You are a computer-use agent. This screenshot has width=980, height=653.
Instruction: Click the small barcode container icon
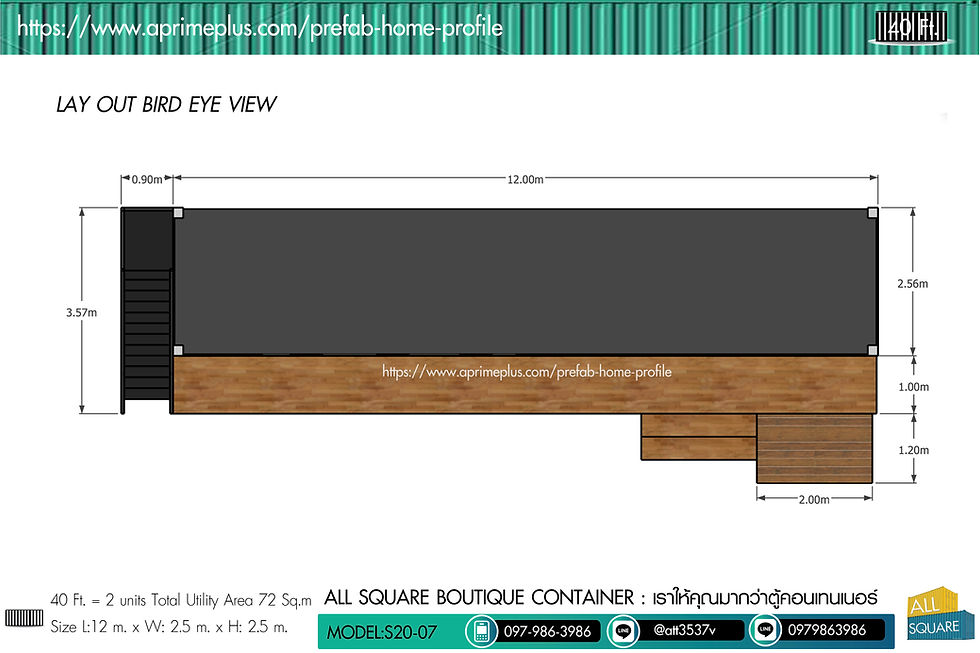point(24,618)
